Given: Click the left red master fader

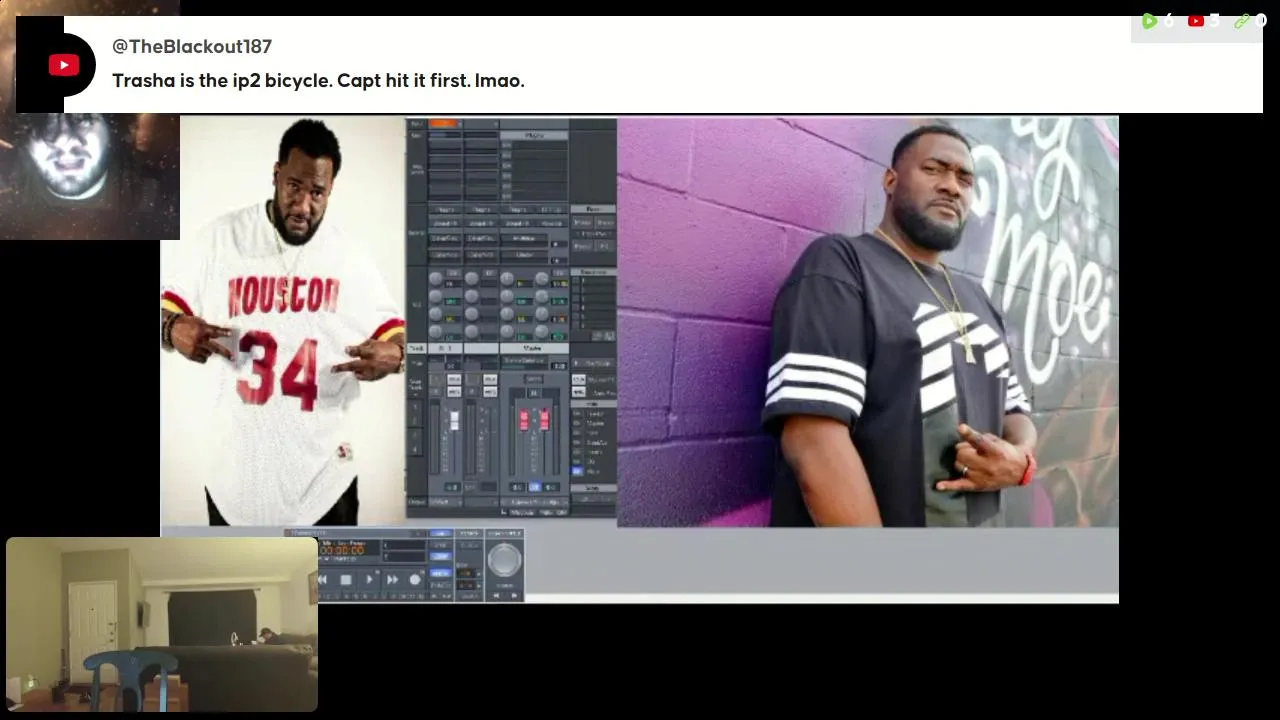Looking at the screenshot, I should point(523,420).
